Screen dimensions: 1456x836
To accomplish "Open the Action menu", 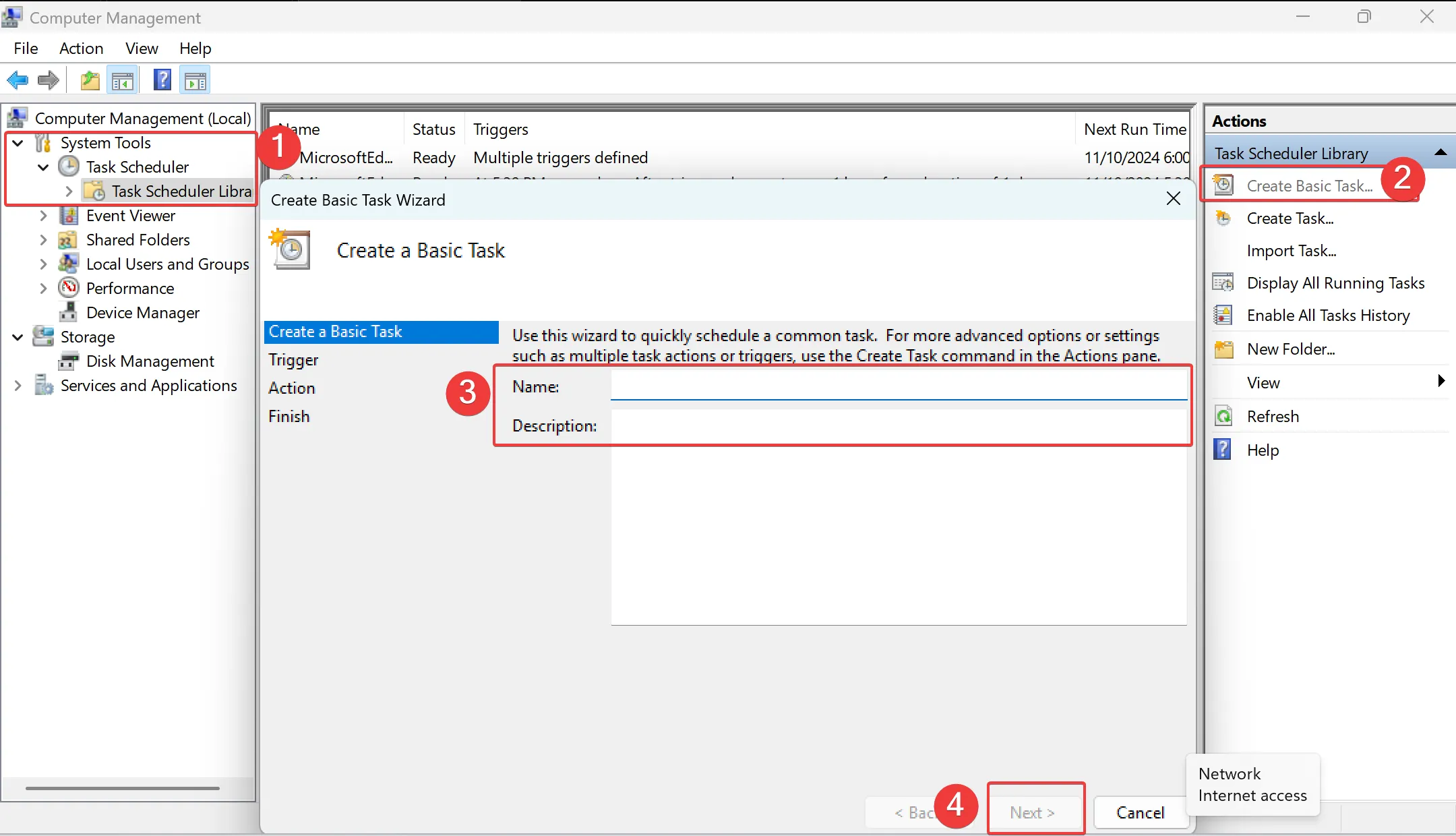I will point(81,48).
